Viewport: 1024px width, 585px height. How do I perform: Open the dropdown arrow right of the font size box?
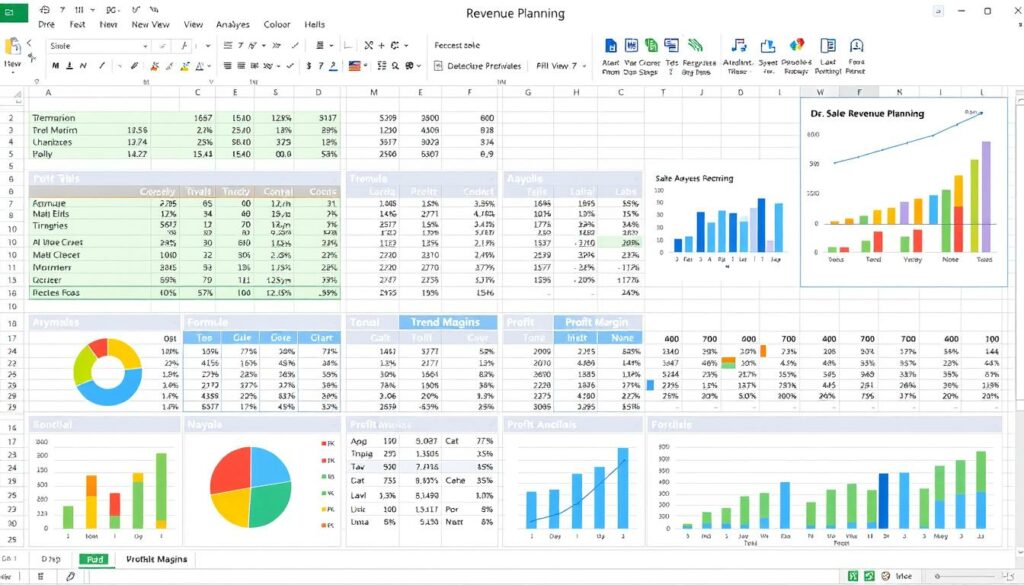click(208, 46)
